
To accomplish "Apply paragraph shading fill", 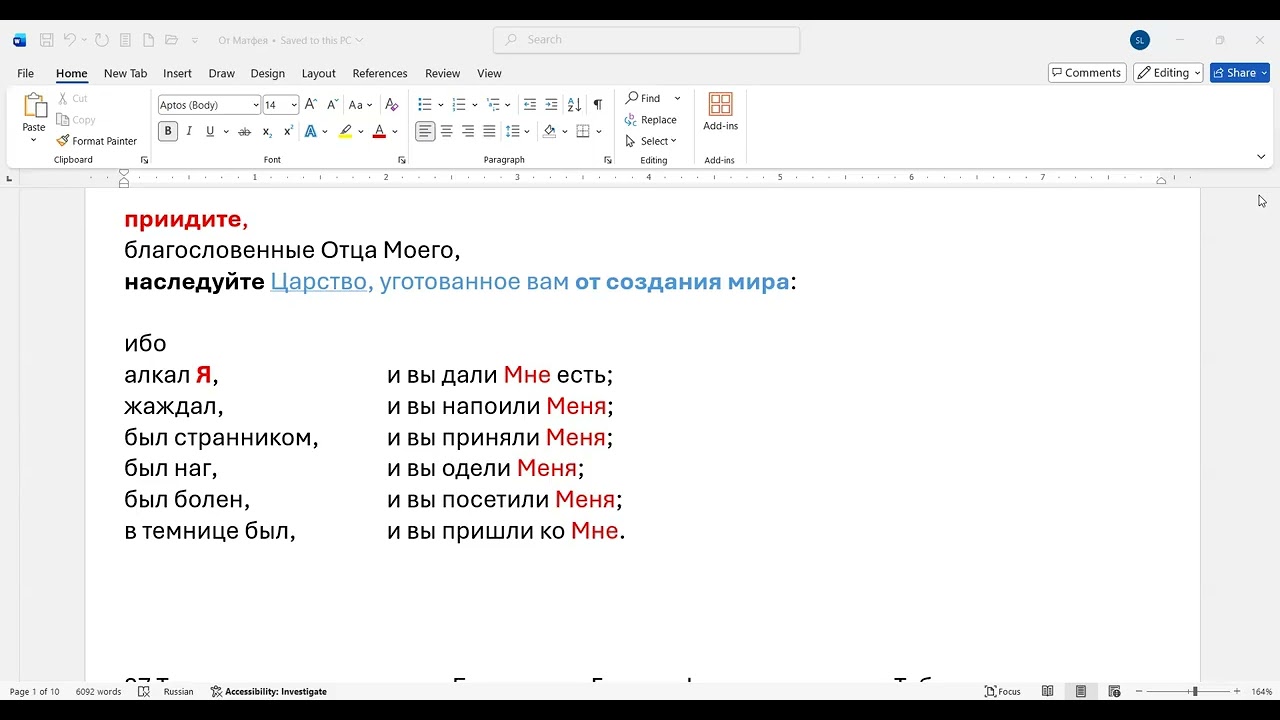I will click(549, 131).
